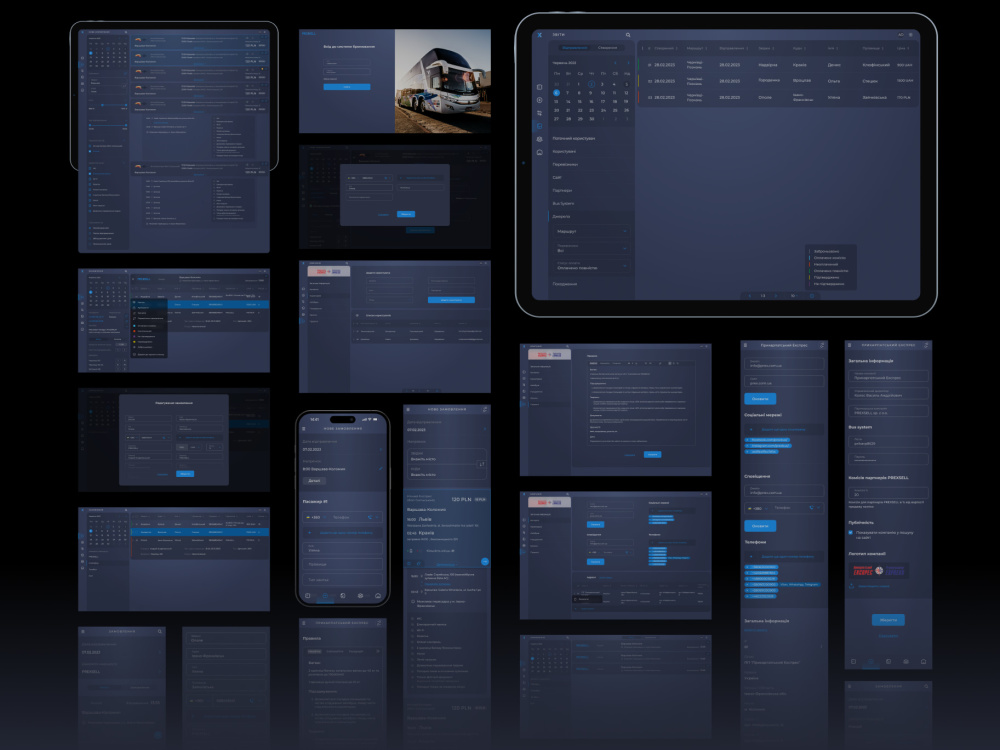Select date 15 in the large tablet calendar
The width and height of the screenshot is (1000, 750).
(580, 101)
